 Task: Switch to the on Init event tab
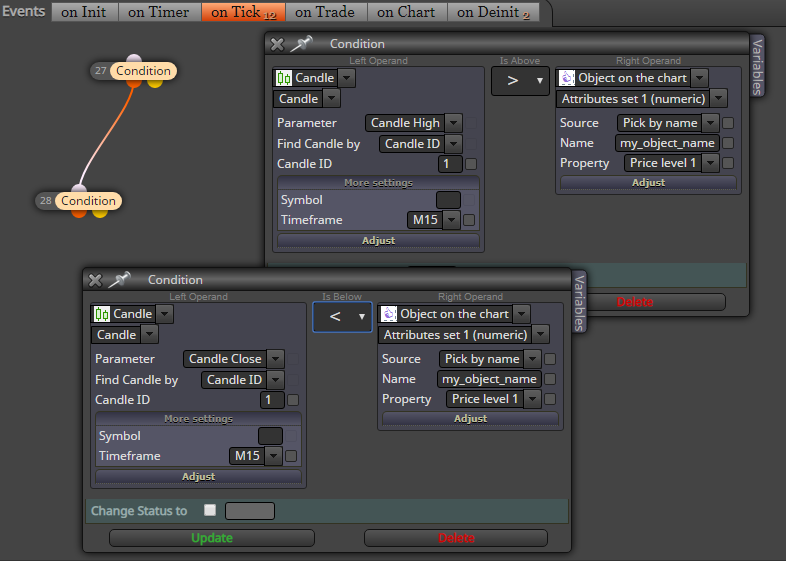pyautogui.click(x=84, y=12)
